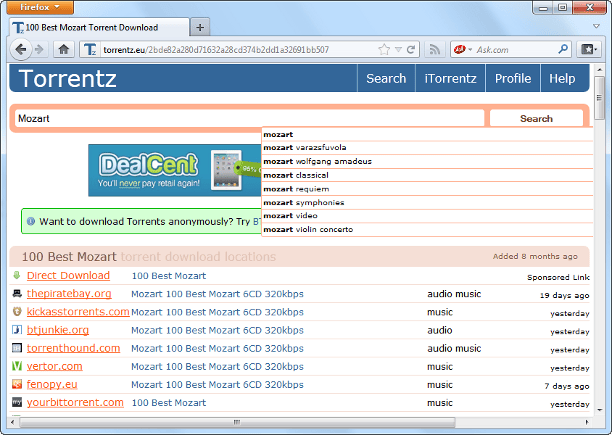
Task: Choose the 'mozart wolfgang amadeus' suggestion
Action: 427,162
